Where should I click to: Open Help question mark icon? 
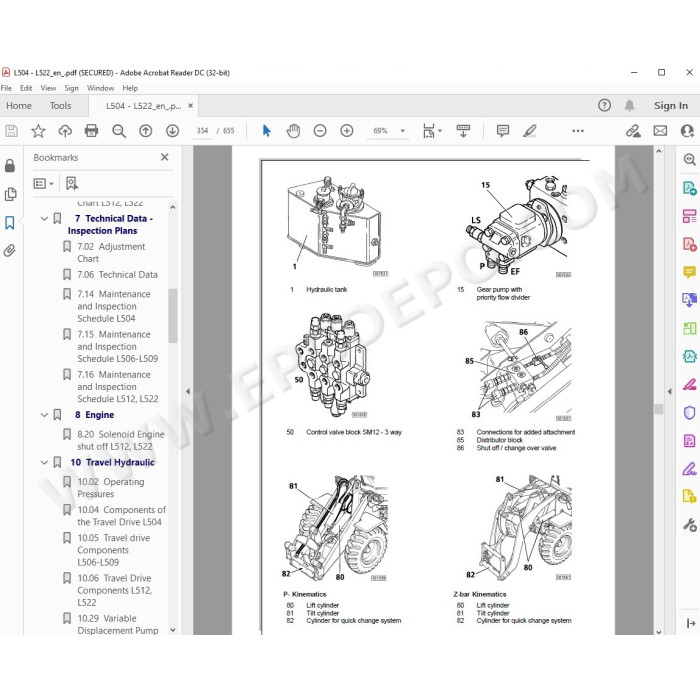pyautogui.click(x=604, y=105)
